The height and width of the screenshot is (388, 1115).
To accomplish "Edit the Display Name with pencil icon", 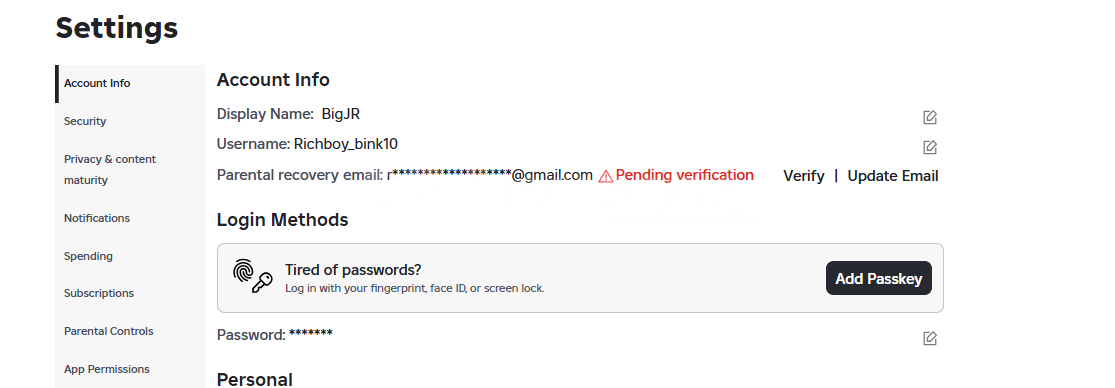I will (929, 117).
